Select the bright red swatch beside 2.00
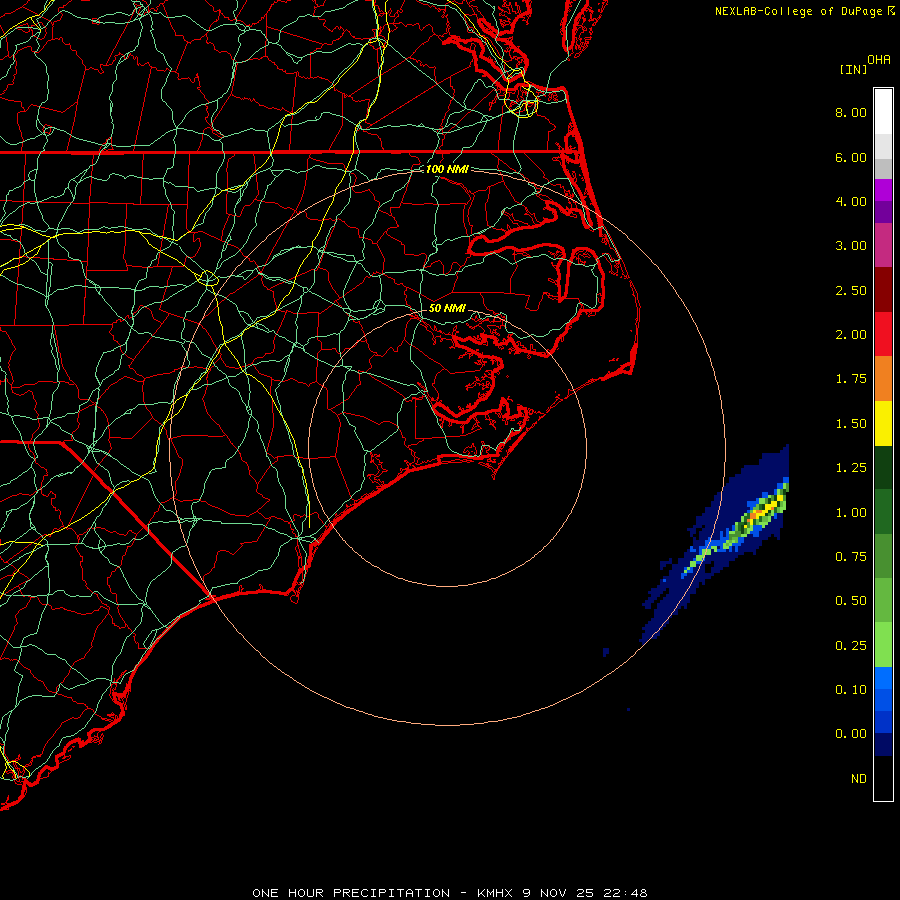900x900 pixels. point(883,334)
